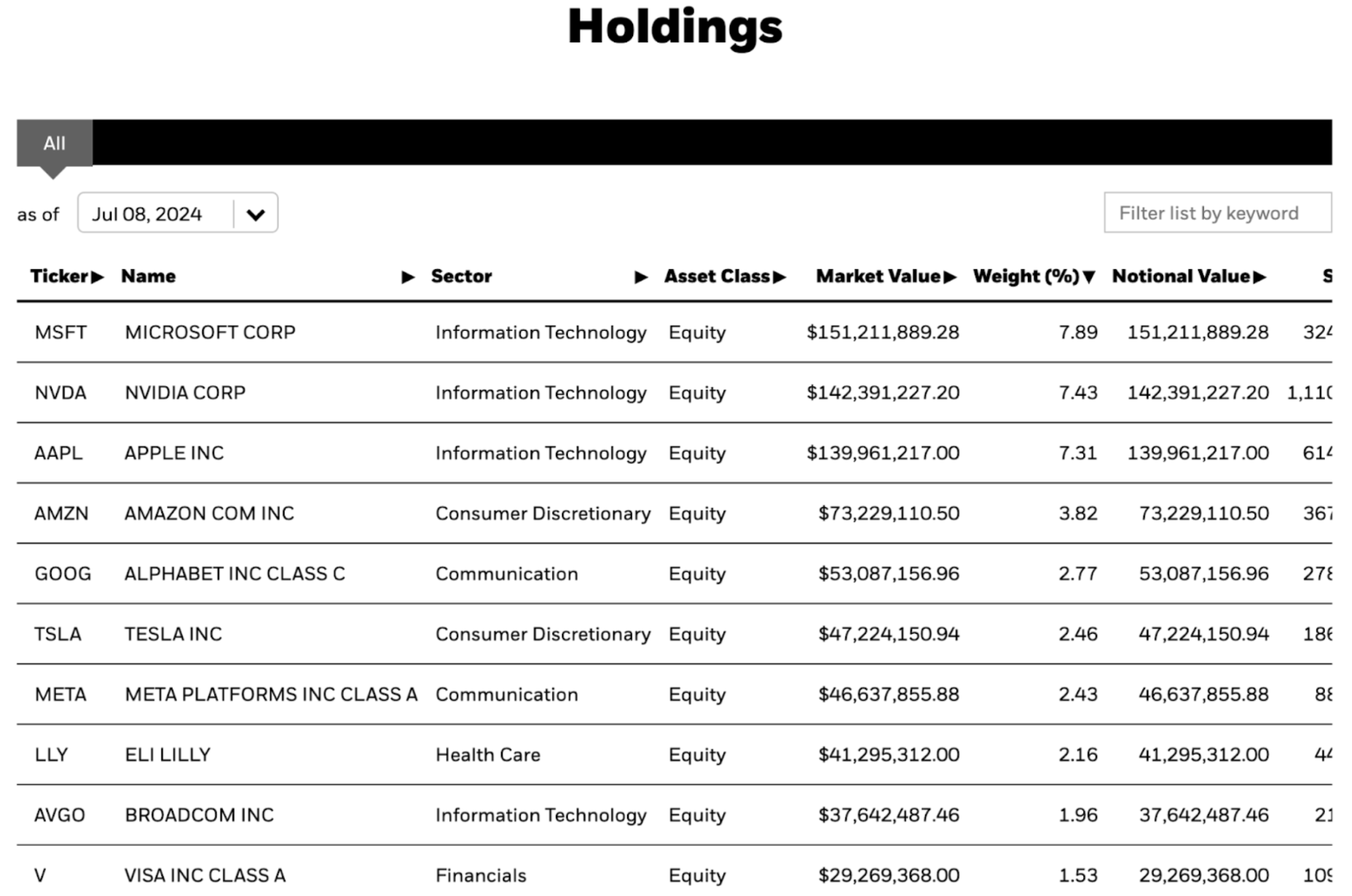The width and height of the screenshot is (1352, 896).
Task: Select VISA INC CLASS A name
Action: pos(205,876)
